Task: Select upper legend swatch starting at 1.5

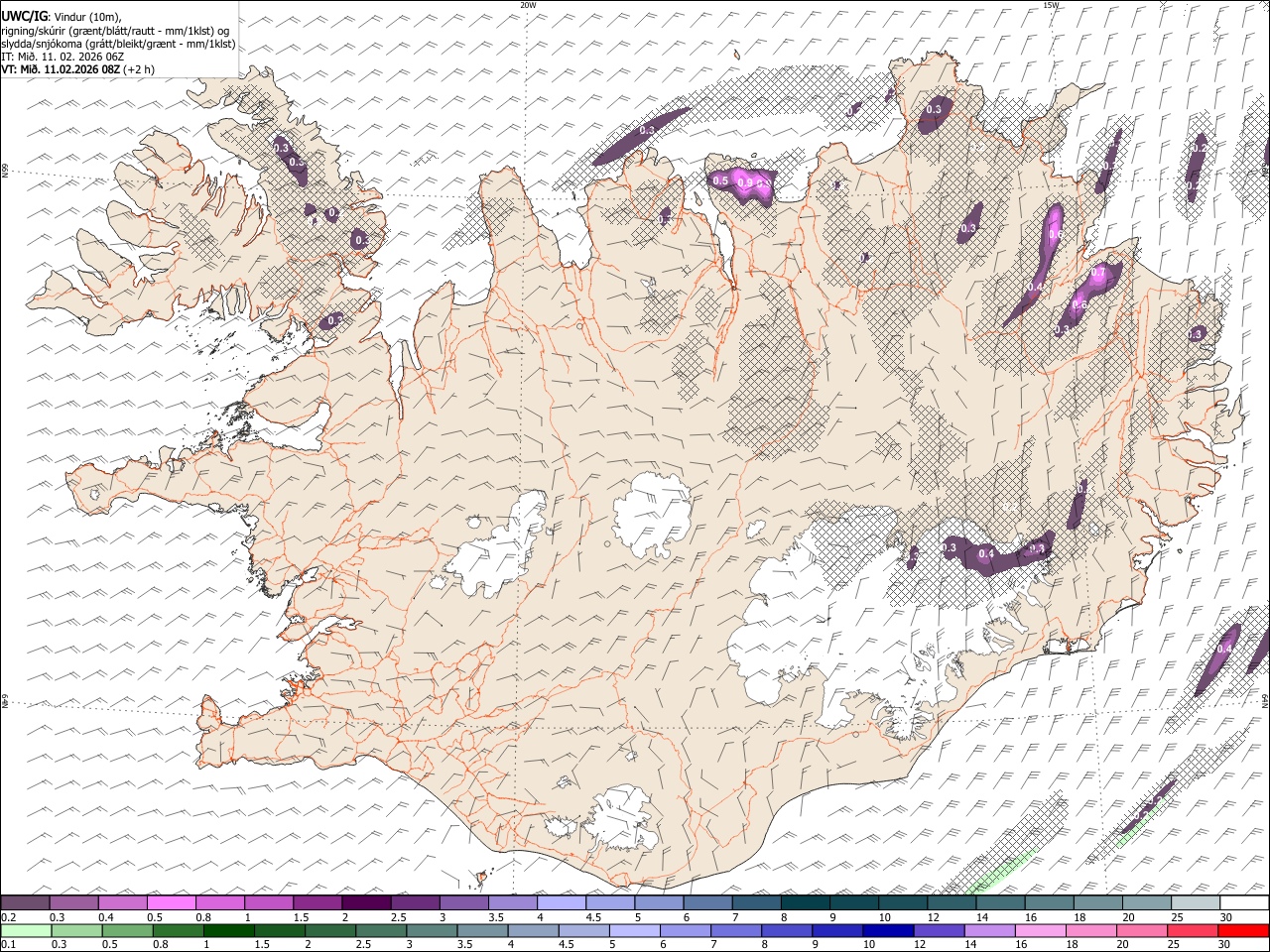Action: tap(317, 903)
